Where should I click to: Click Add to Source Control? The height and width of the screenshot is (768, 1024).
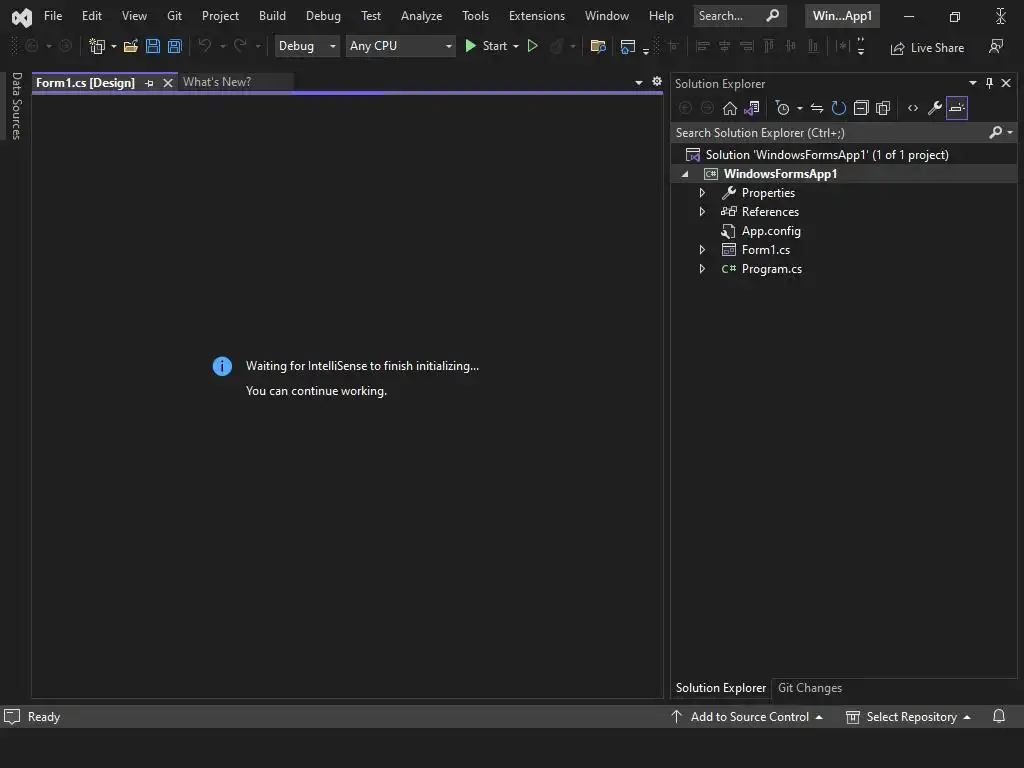coord(747,716)
